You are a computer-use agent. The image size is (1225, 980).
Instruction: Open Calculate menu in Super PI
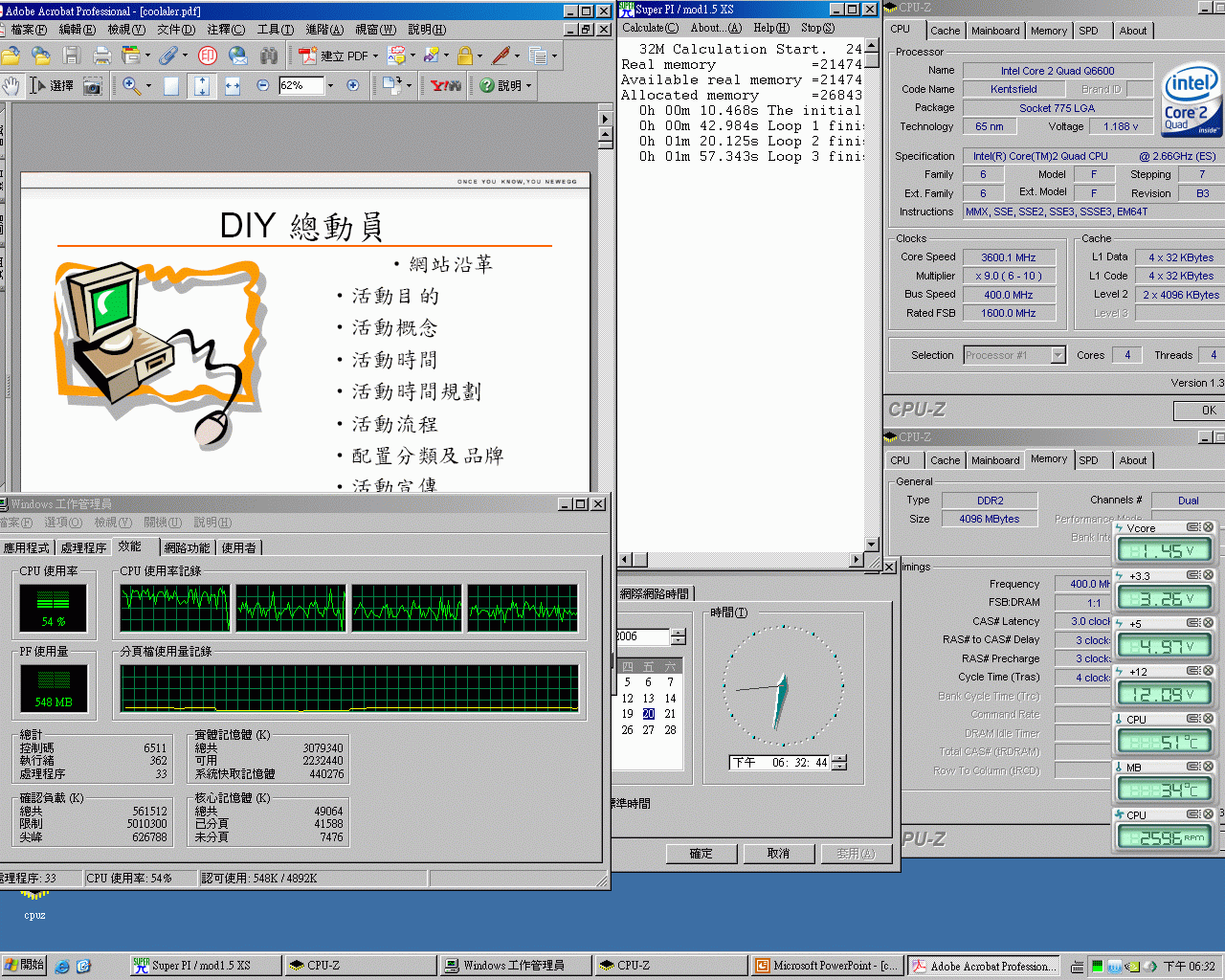click(650, 28)
